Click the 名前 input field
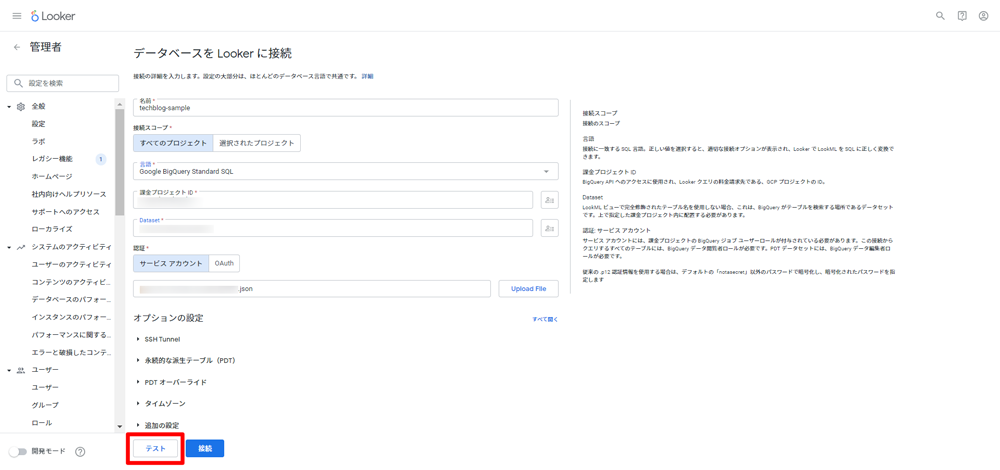Image resolution: width=1000 pixels, height=470 pixels. [345, 108]
